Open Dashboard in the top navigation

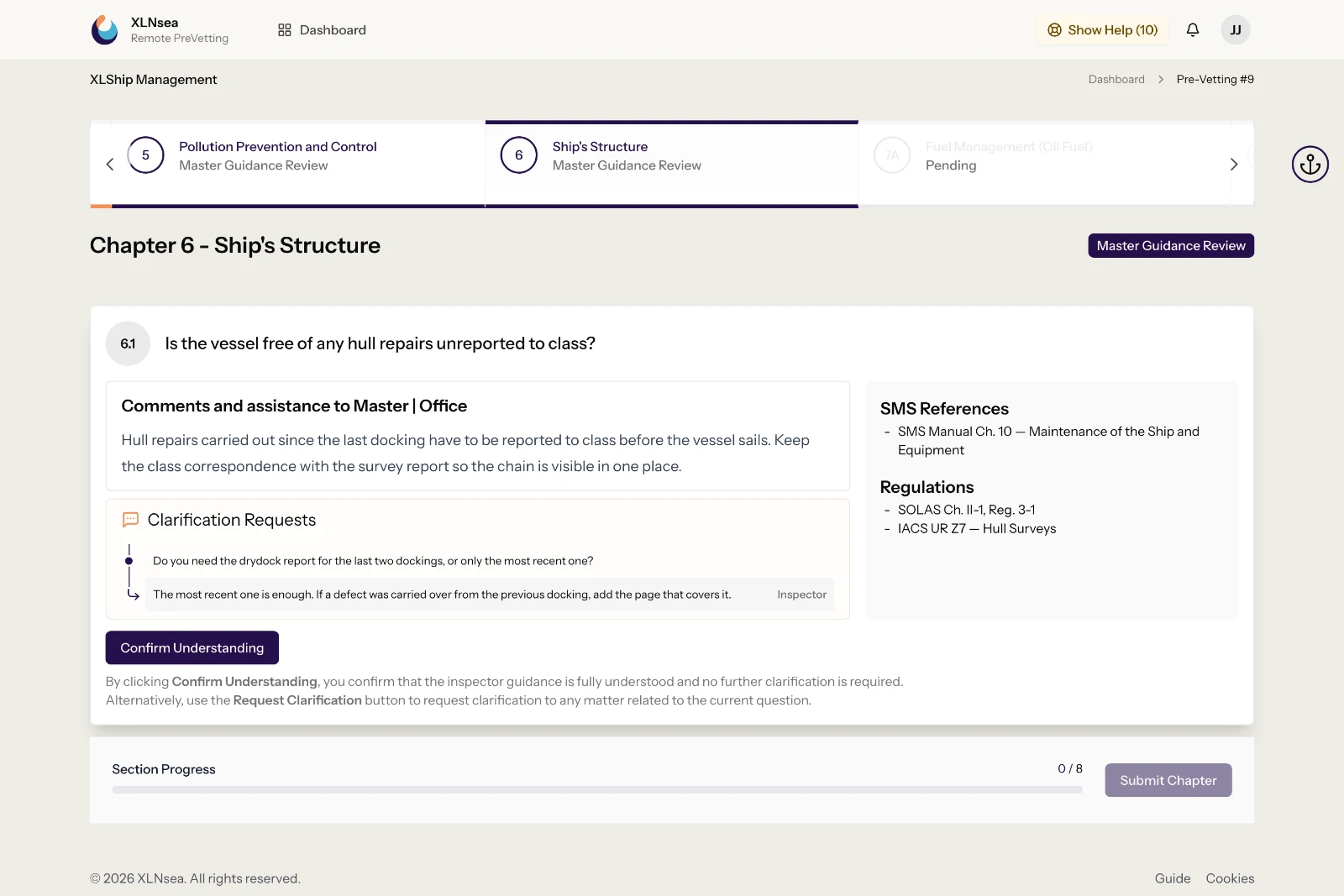323,30
